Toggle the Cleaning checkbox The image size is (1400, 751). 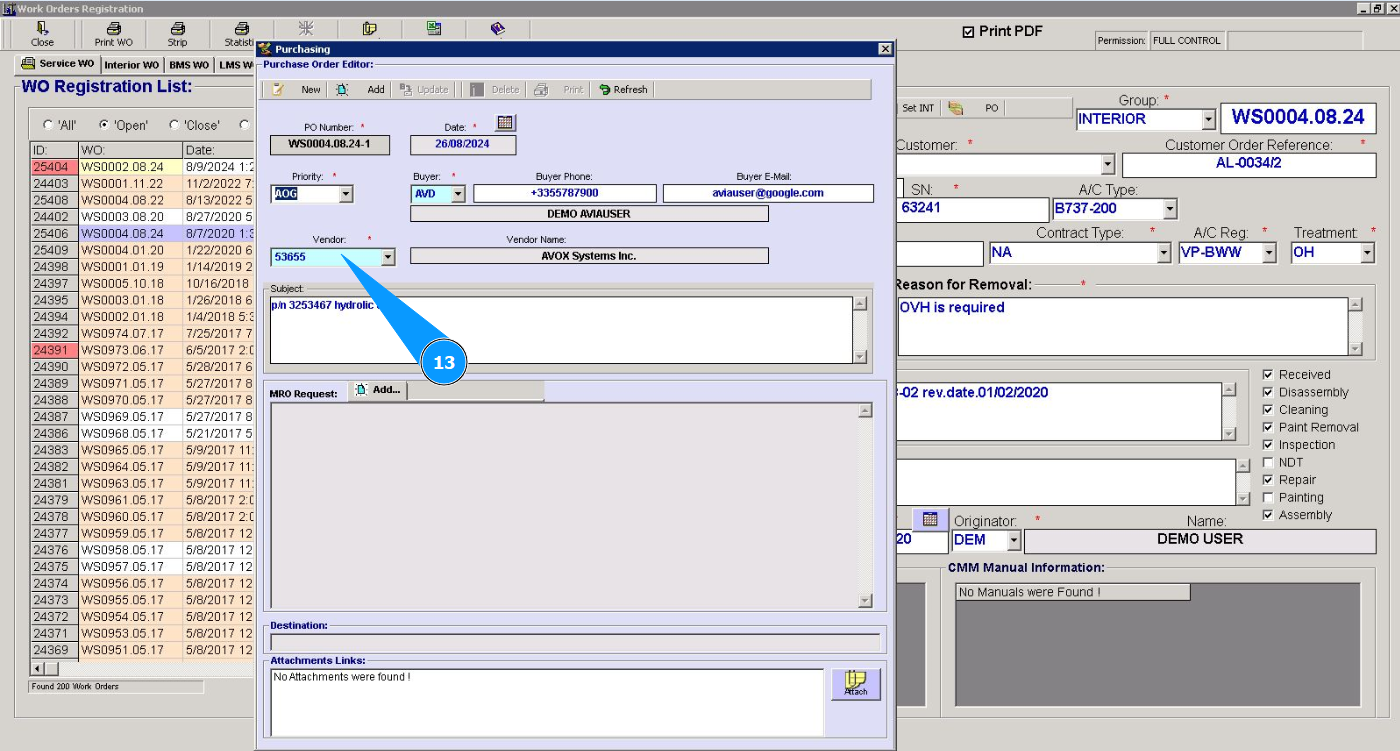click(1268, 410)
